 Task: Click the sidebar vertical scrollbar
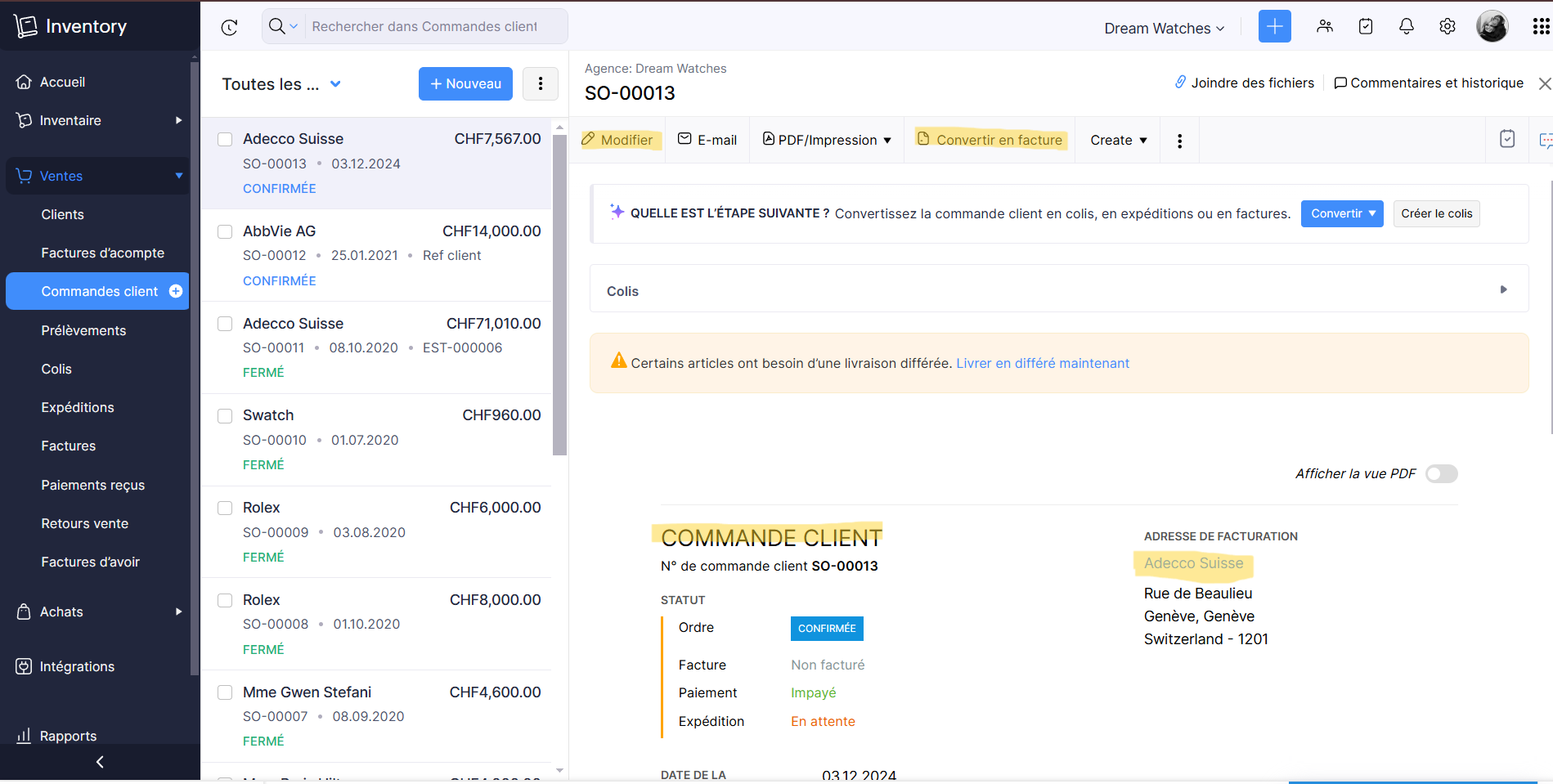pos(194,368)
